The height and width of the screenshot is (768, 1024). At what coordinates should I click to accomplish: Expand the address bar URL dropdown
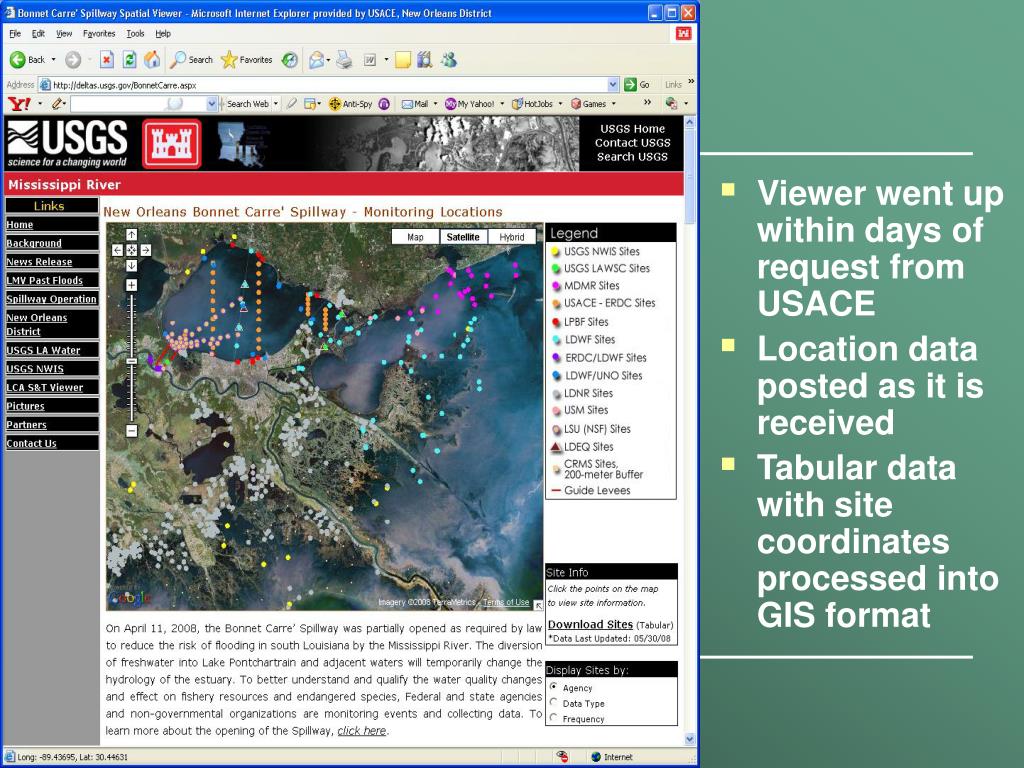(613, 85)
